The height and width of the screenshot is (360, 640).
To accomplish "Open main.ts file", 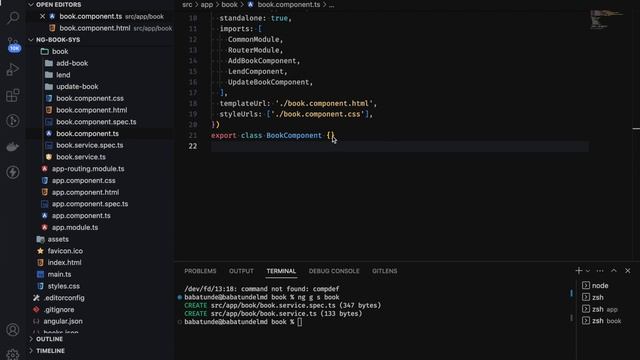I will [59, 274].
